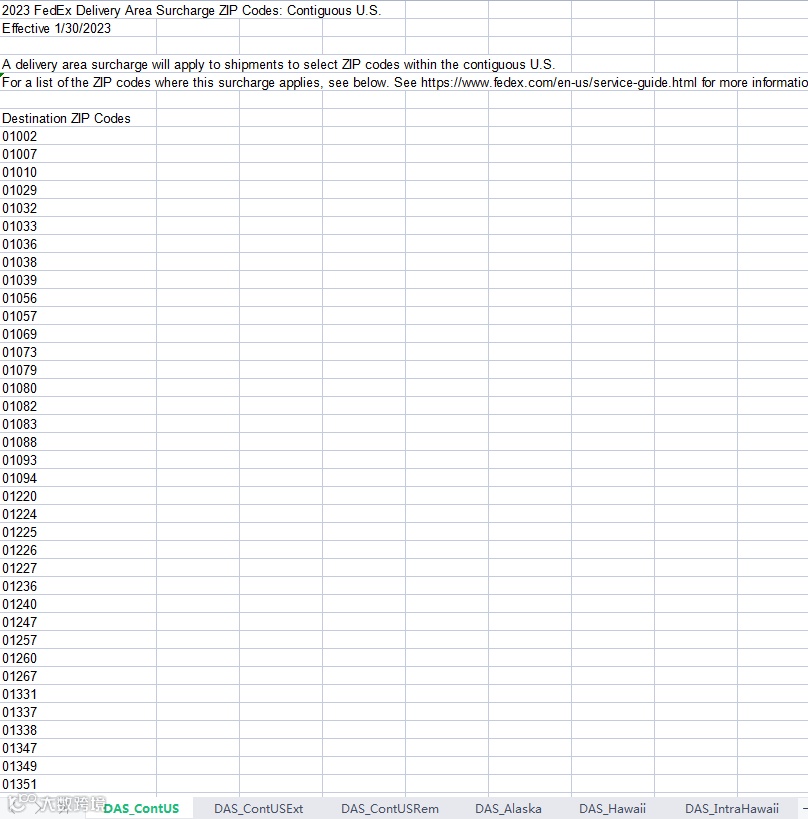Click ZIP code cell 01039
808x819 pixels.
pyautogui.click(x=78, y=280)
